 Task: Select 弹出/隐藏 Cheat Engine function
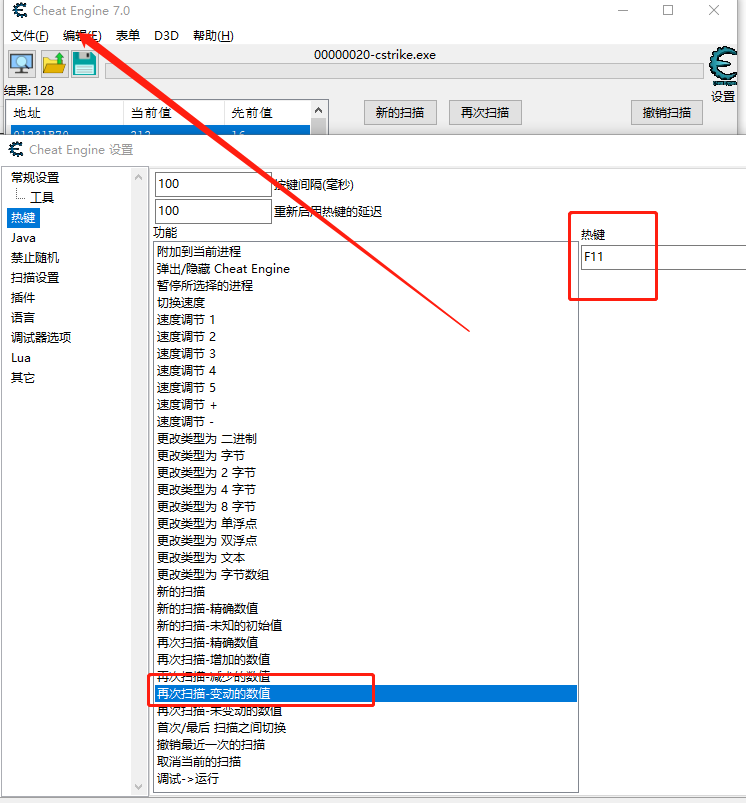(x=223, y=269)
